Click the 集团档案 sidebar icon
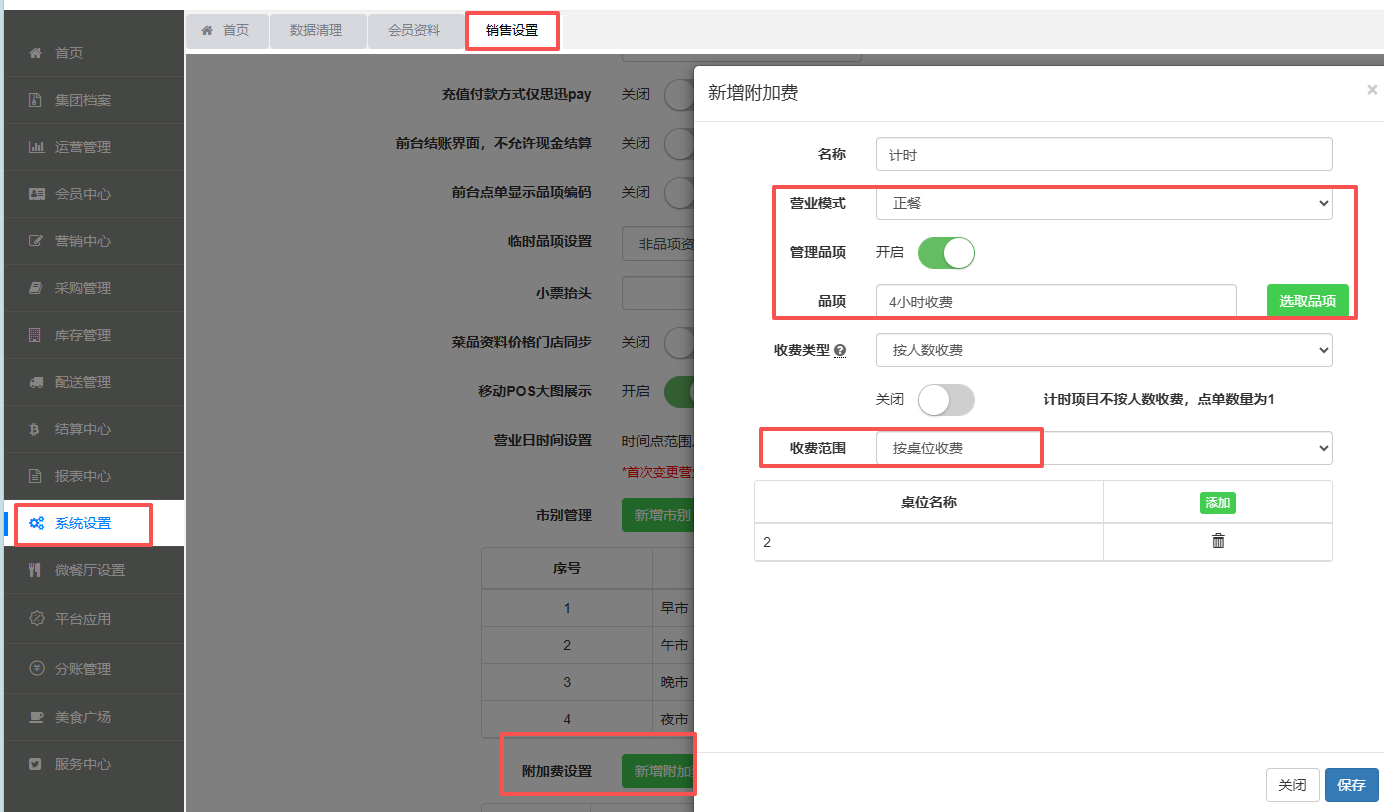This screenshot has width=1384, height=812. (x=36, y=100)
